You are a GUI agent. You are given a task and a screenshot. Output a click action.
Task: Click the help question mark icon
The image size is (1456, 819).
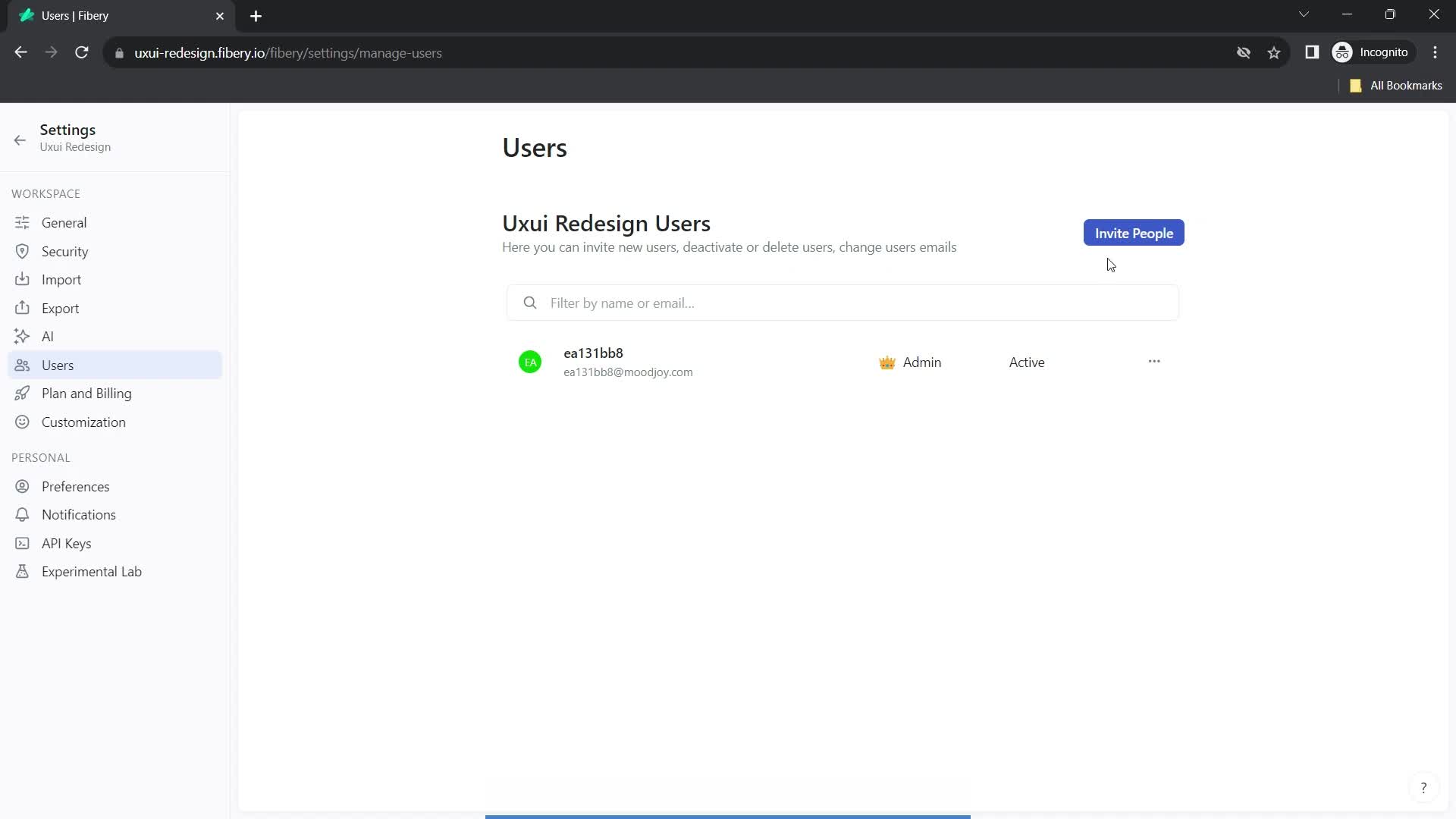[x=1424, y=789]
